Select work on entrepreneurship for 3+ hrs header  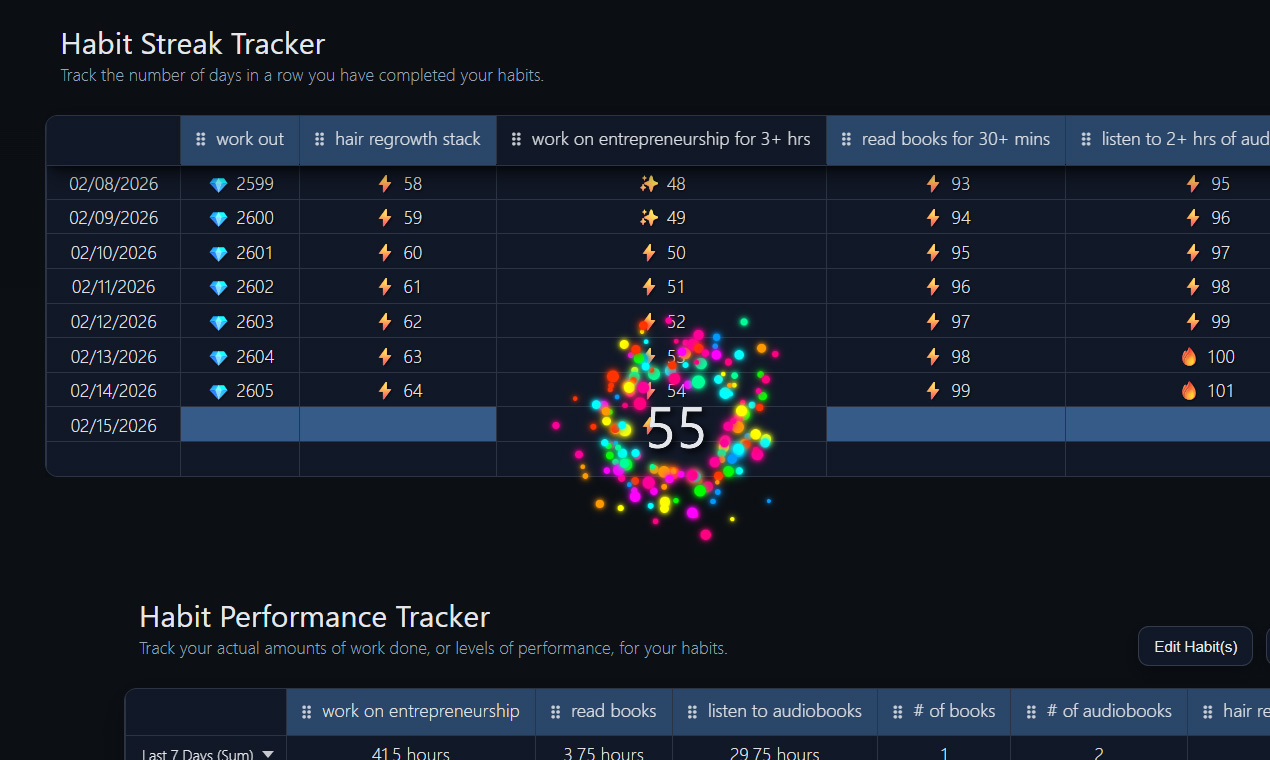(661, 140)
